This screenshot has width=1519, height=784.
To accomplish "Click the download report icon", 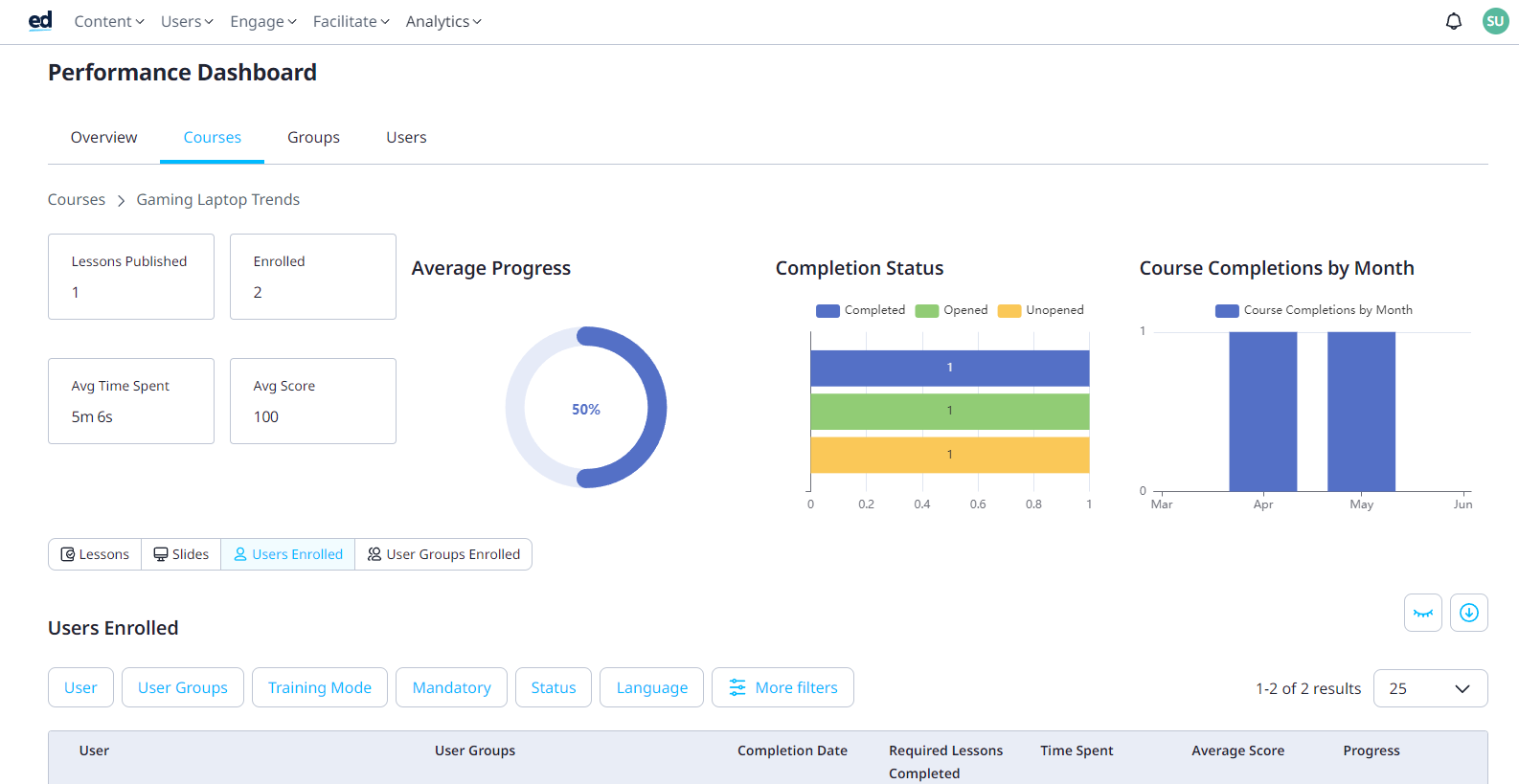I will tap(1468, 613).
